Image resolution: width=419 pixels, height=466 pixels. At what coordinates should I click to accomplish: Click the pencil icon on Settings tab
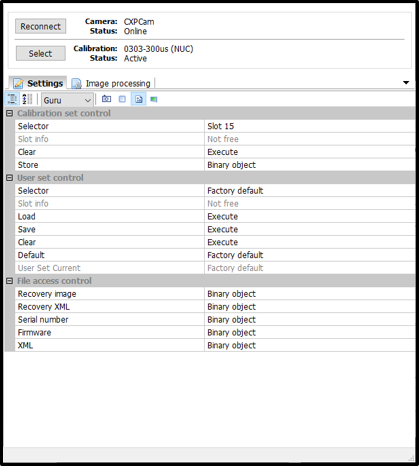point(18,83)
